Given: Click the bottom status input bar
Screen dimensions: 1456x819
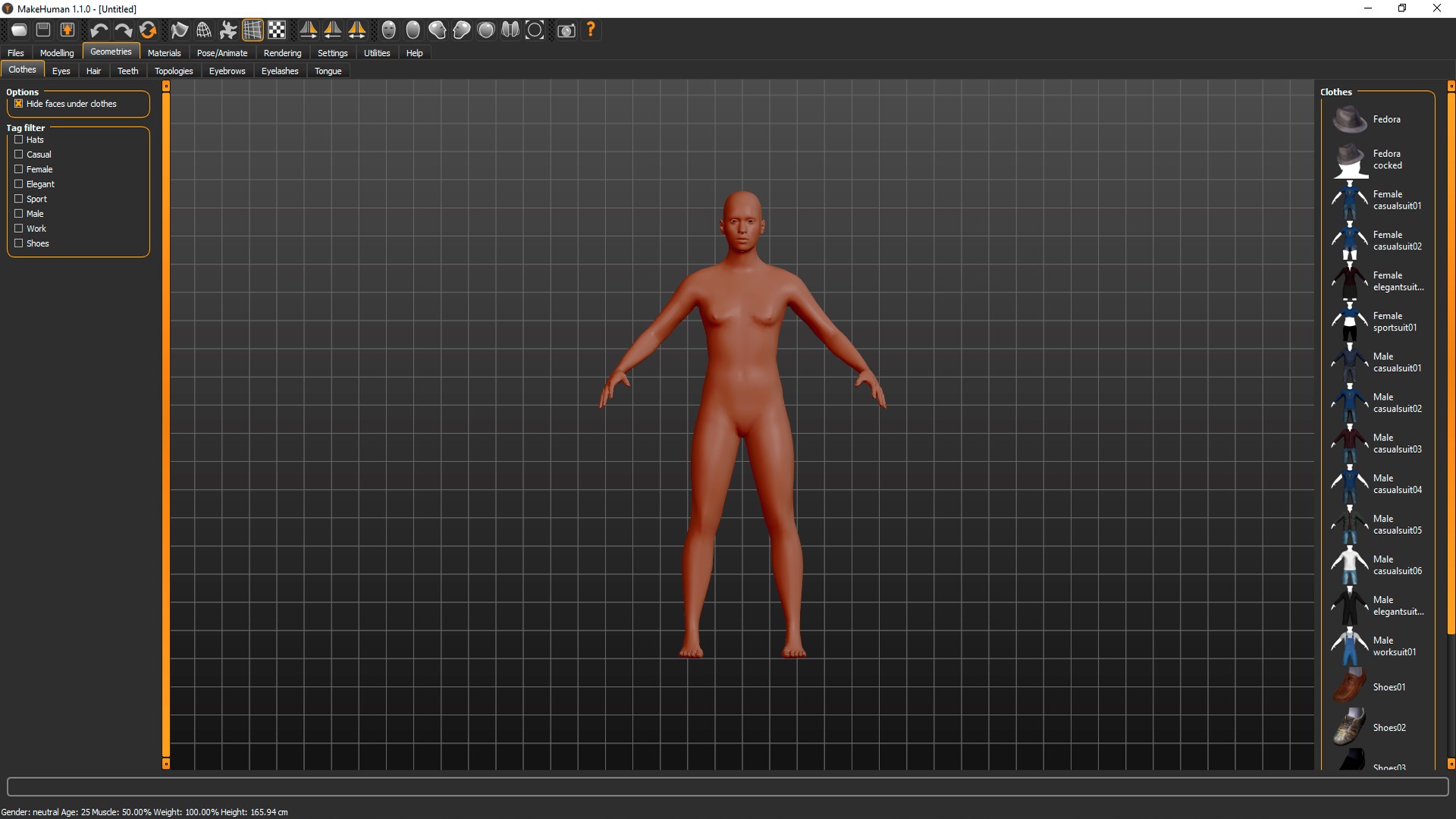Looking at the screenshot, I should 727,786.
